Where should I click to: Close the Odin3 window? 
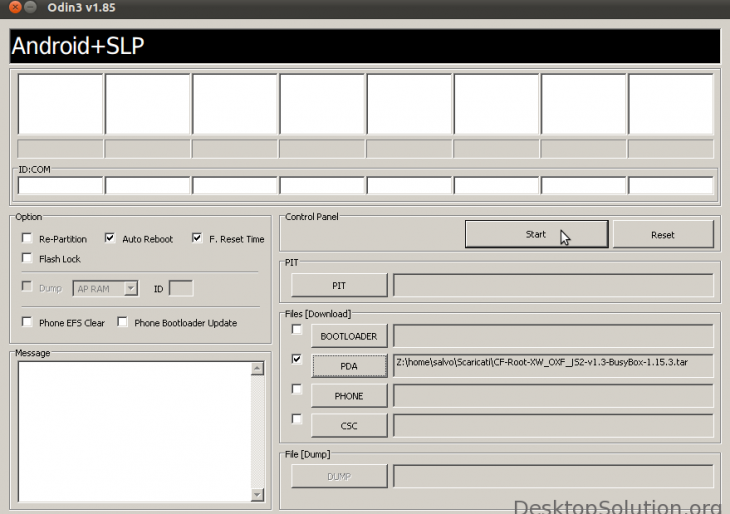pyautogui.click(x=12, y=10)
